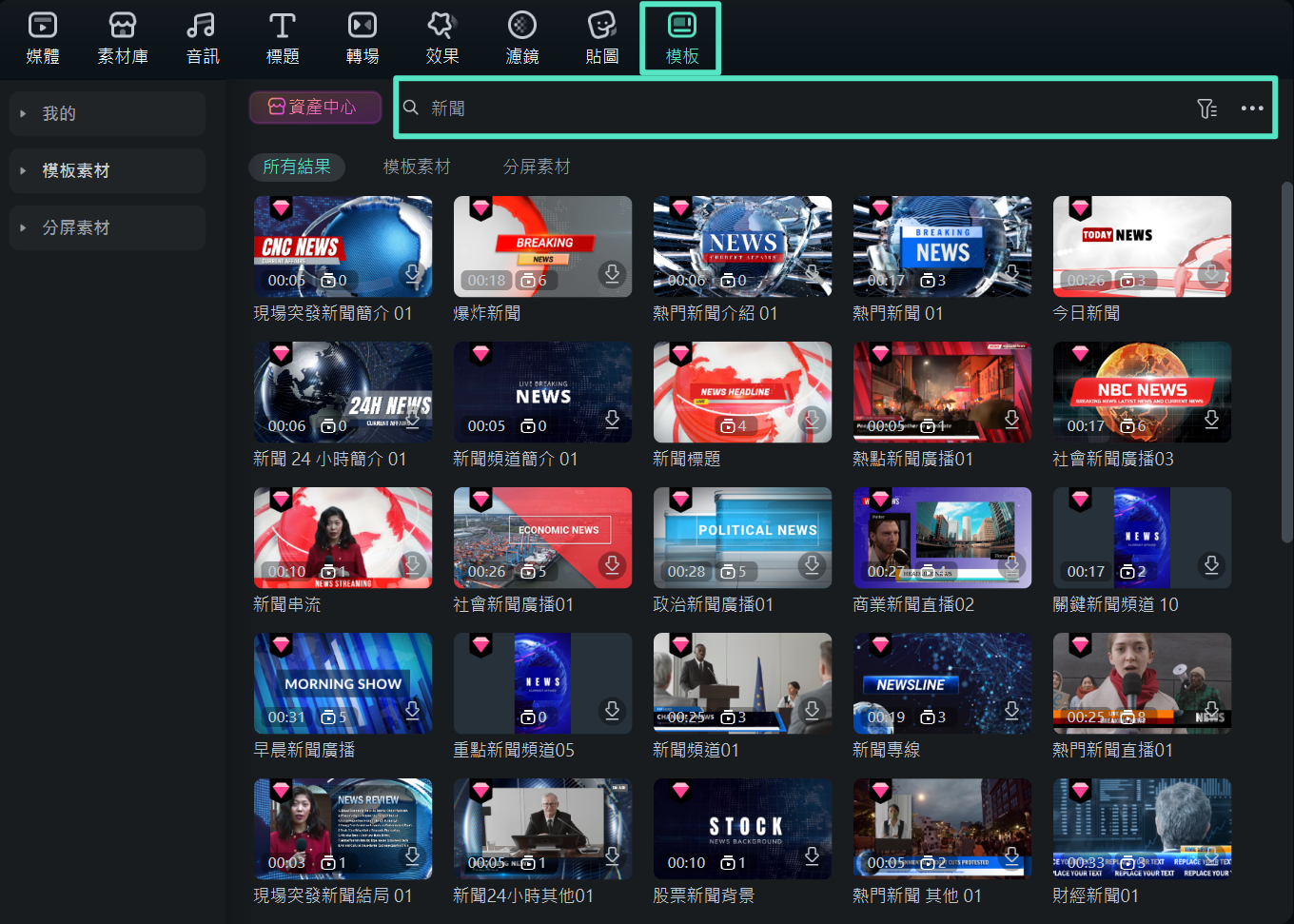This screenshot has height=924, width=1294.
Task: Switch to the 分屏素材 results tab
Action: (537, 167)
